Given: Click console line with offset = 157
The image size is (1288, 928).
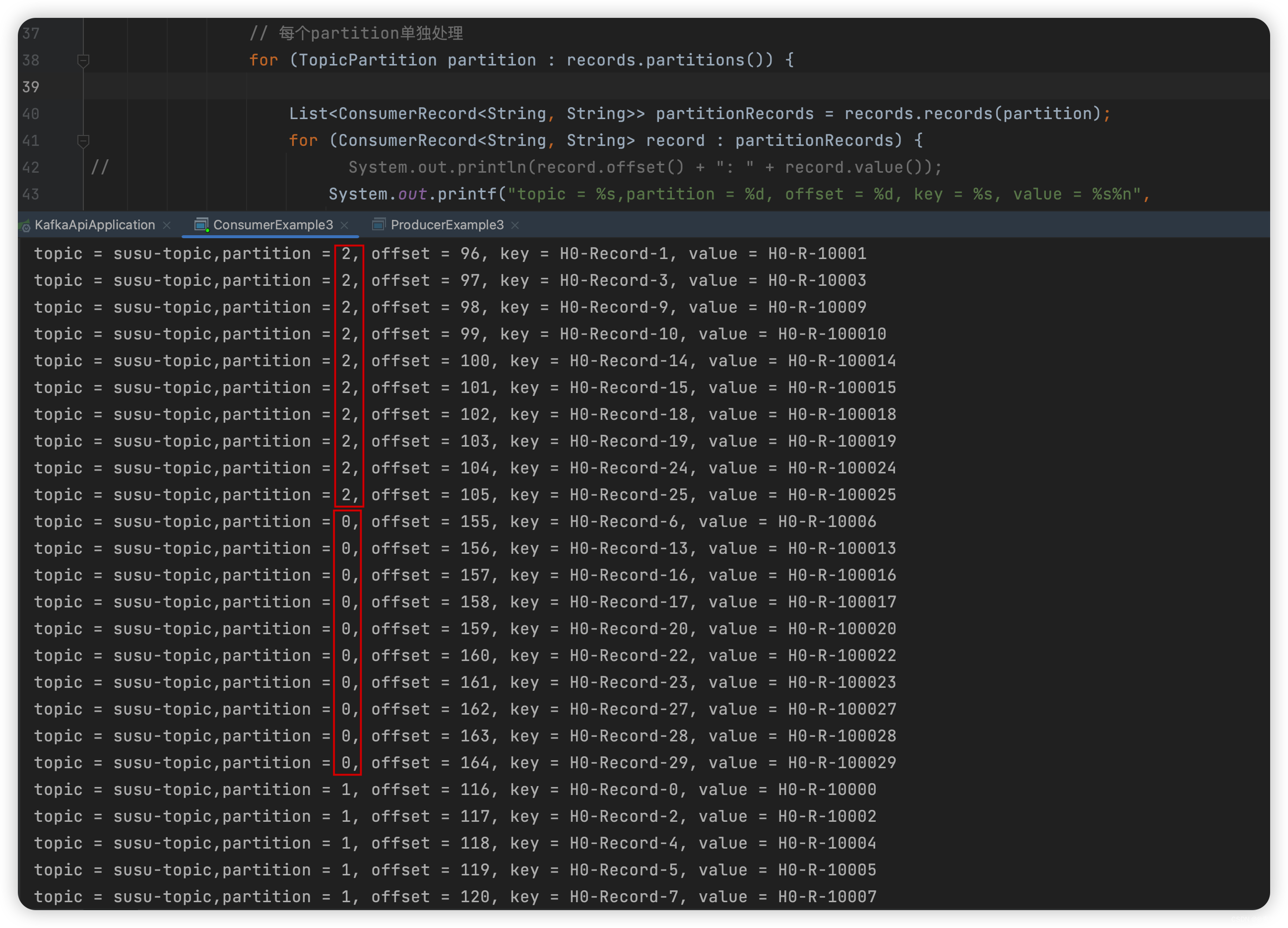Looking at the screenshot, I should pyautogui.click(x=465, y=575).
